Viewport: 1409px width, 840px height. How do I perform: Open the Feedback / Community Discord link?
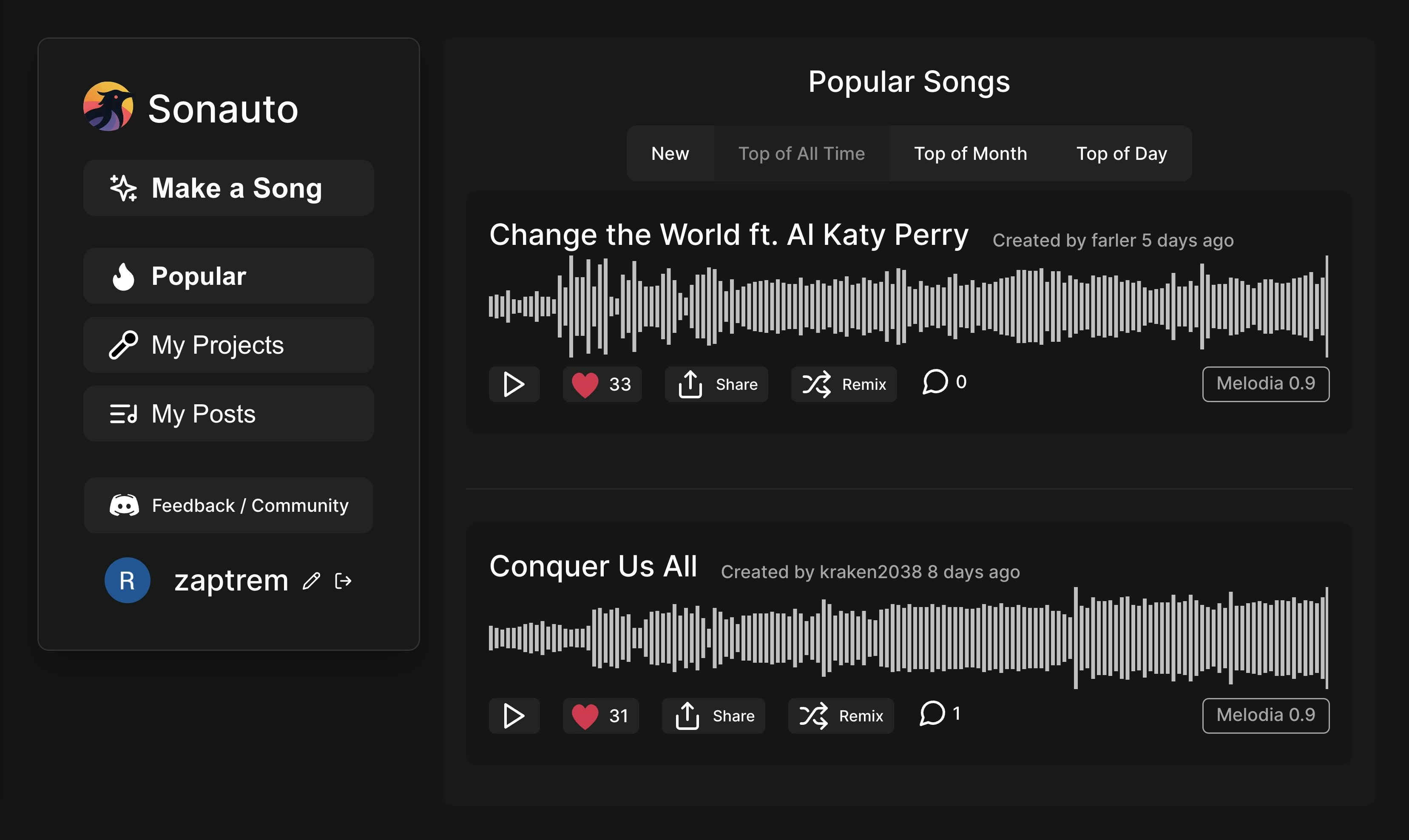coord(229,505)
